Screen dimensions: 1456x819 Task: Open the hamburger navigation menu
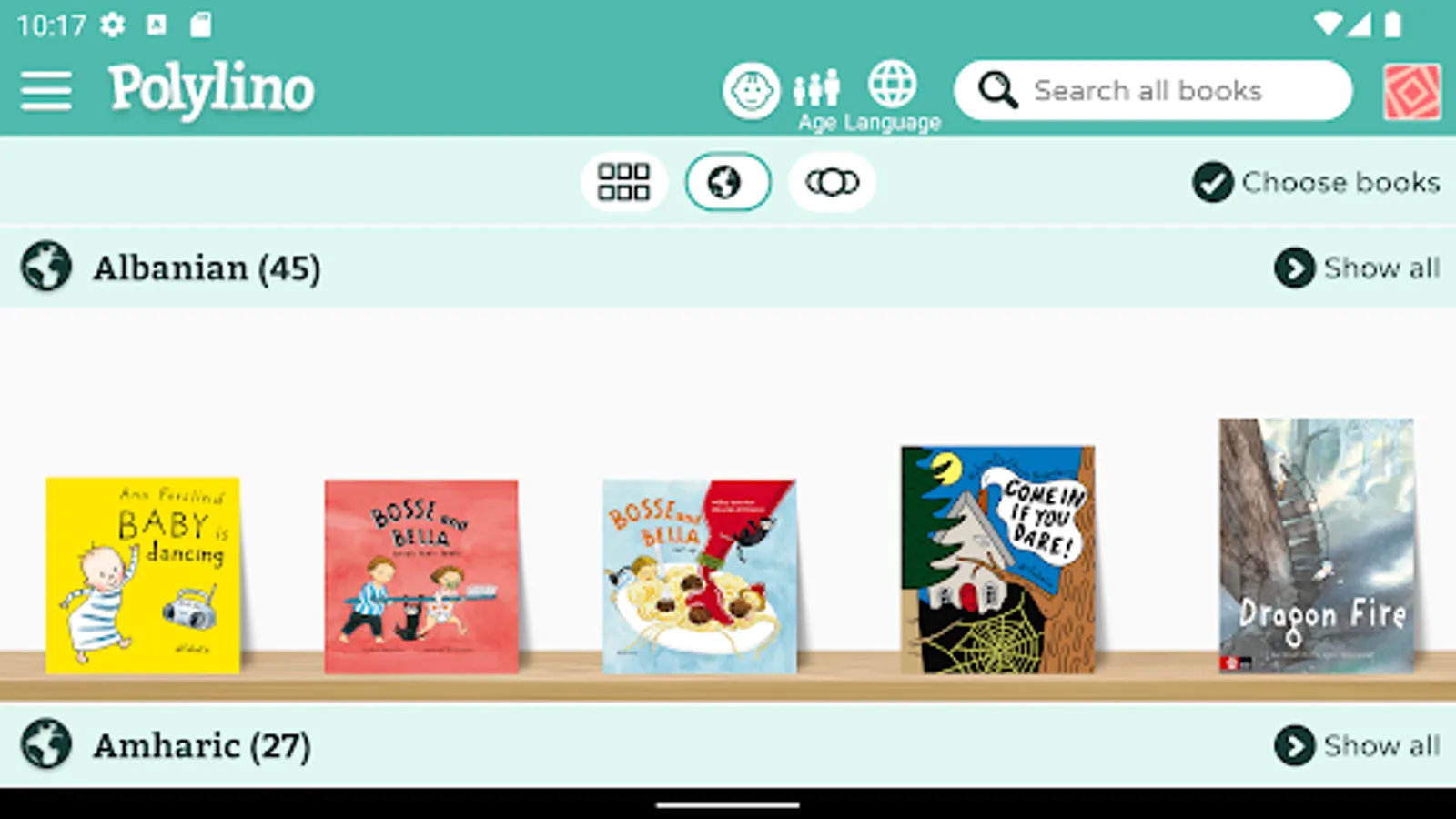coord(45,91)
